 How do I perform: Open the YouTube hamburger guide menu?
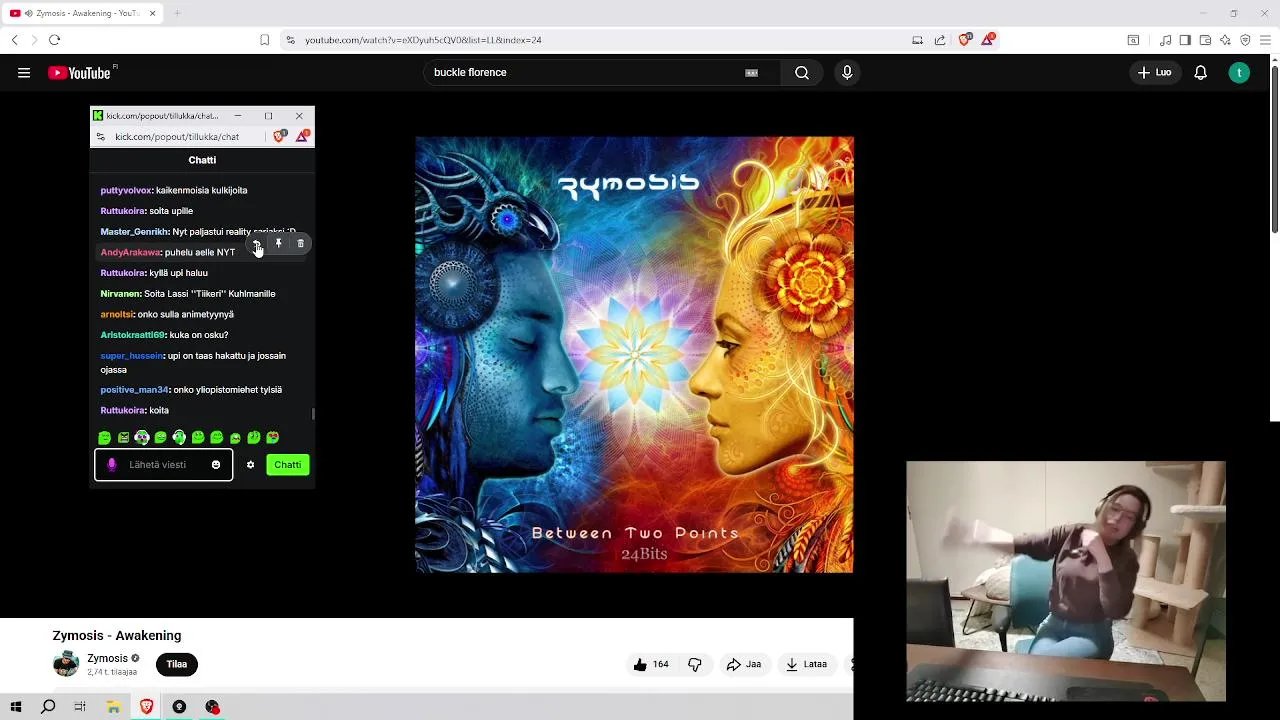pyautogui.click(x=24, y=72)
